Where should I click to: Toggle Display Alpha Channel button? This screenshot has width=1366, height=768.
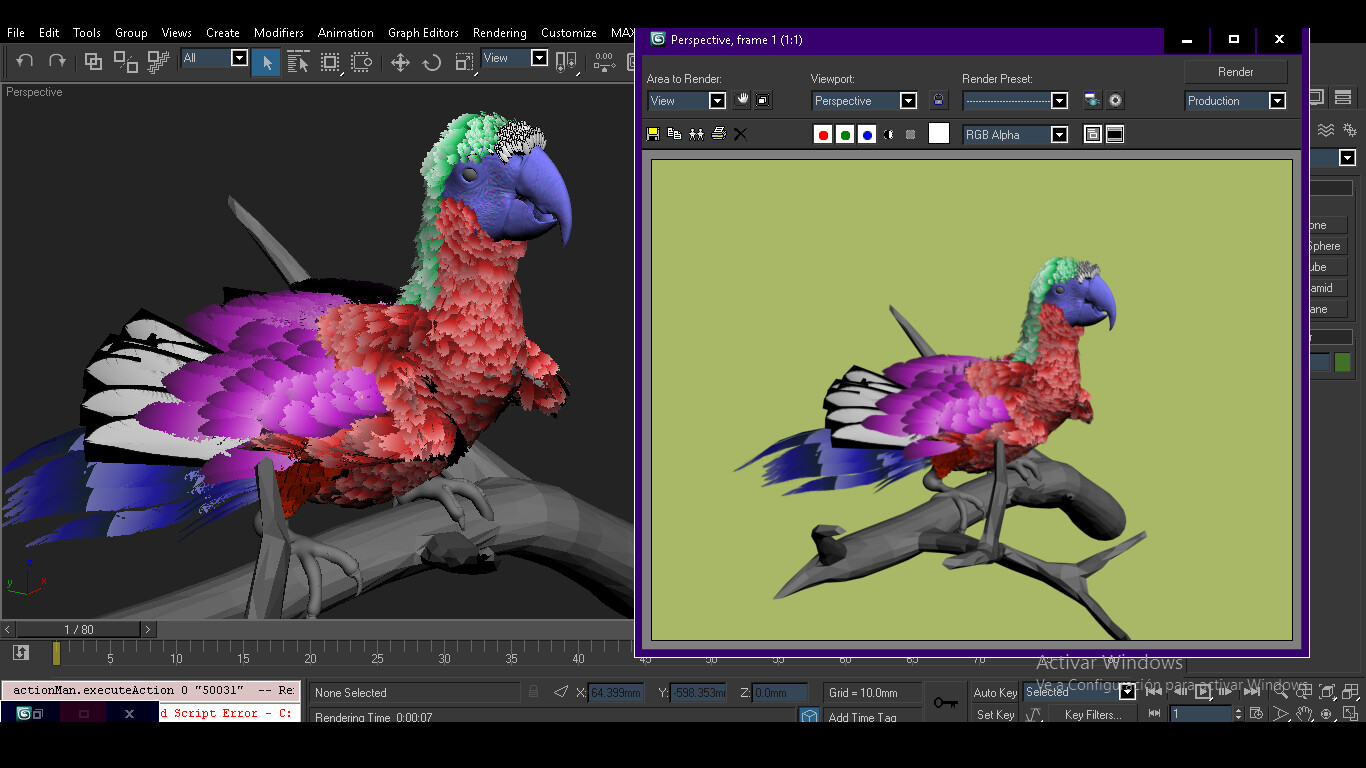coord(889,135)
